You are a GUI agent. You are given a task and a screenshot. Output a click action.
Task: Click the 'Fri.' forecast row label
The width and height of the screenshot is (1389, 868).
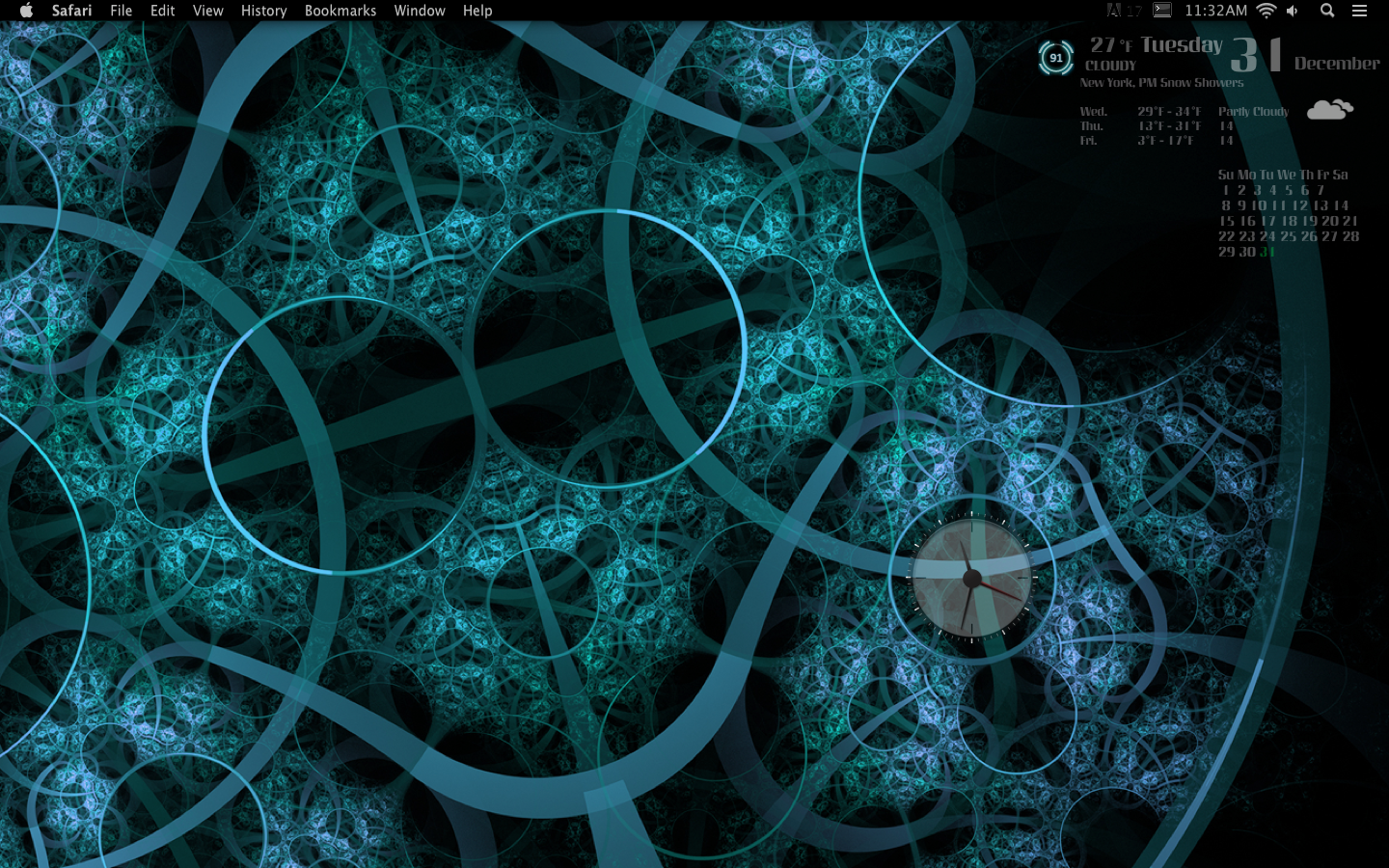(x=1088, y=141)
